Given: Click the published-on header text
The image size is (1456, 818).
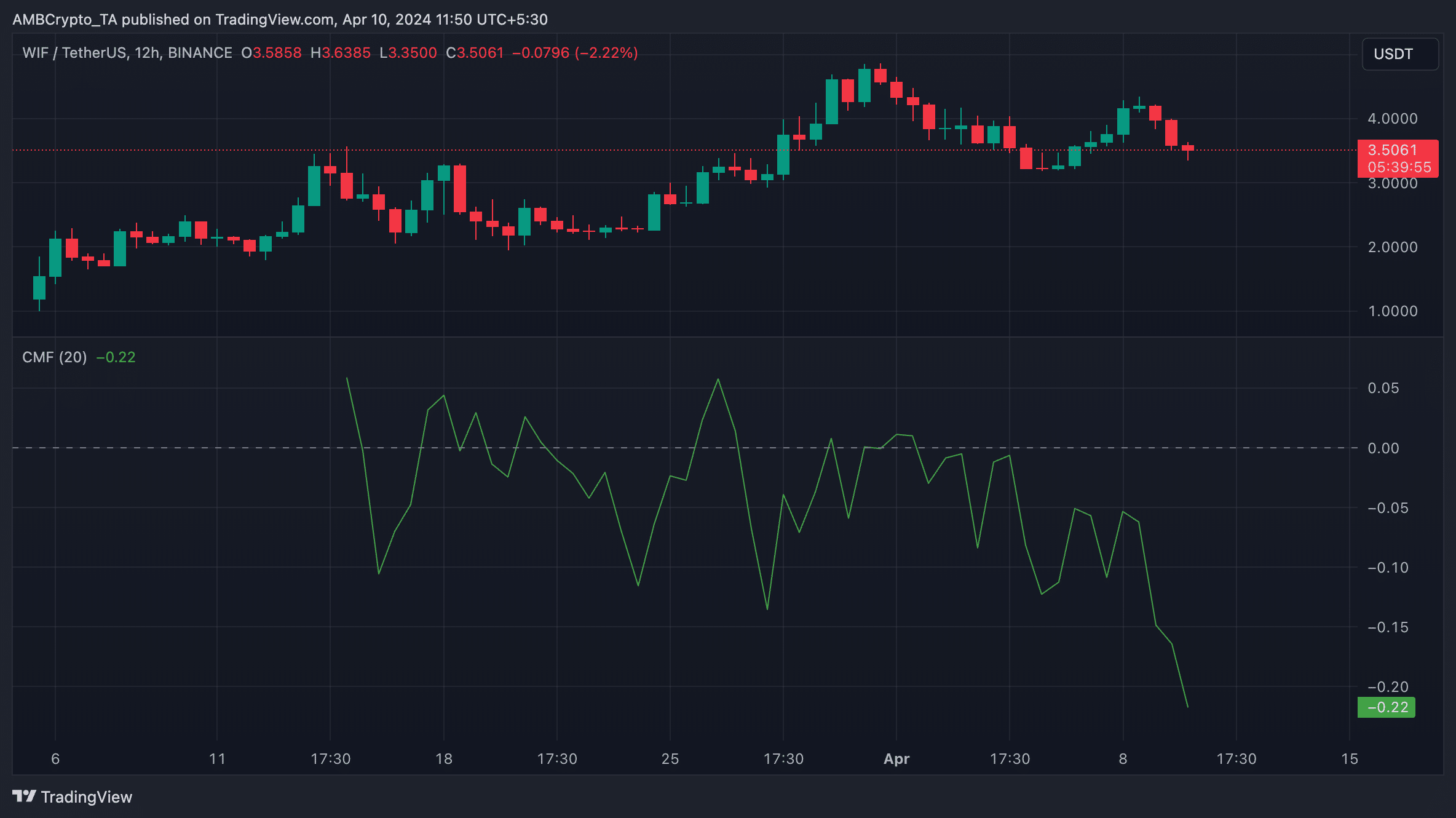Looking at the screenshot, I should tap(280, 20).
